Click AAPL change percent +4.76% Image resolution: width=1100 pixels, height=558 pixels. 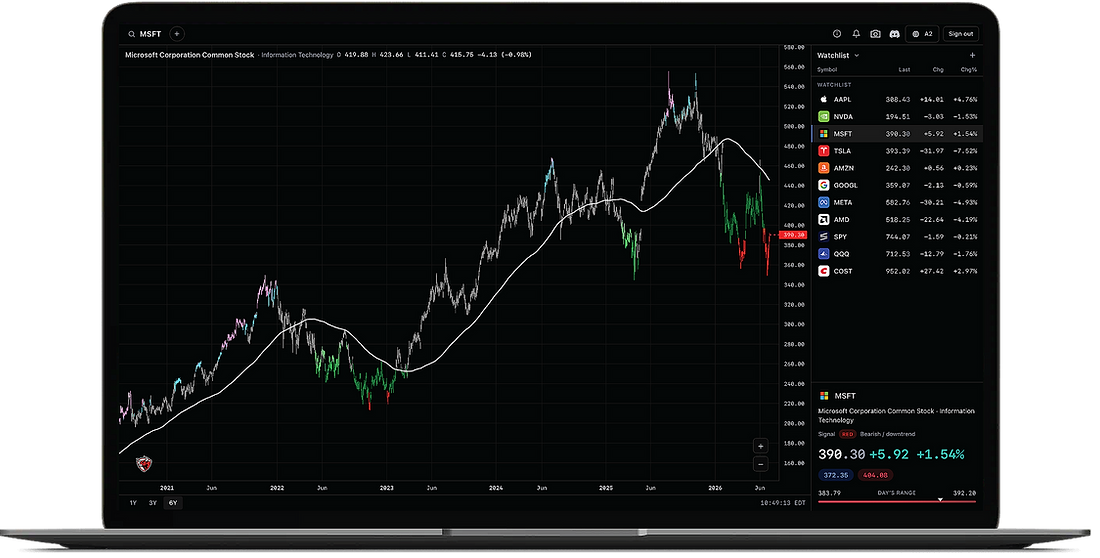tap(965, 100)
